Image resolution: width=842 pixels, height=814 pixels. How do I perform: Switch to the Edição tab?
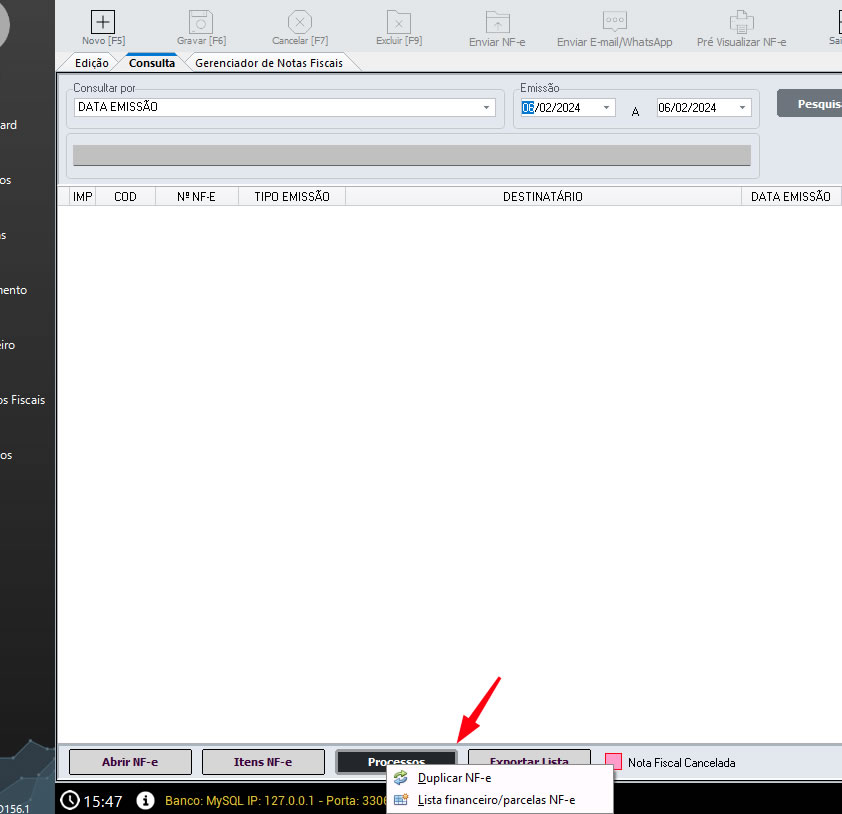(92, 63)
